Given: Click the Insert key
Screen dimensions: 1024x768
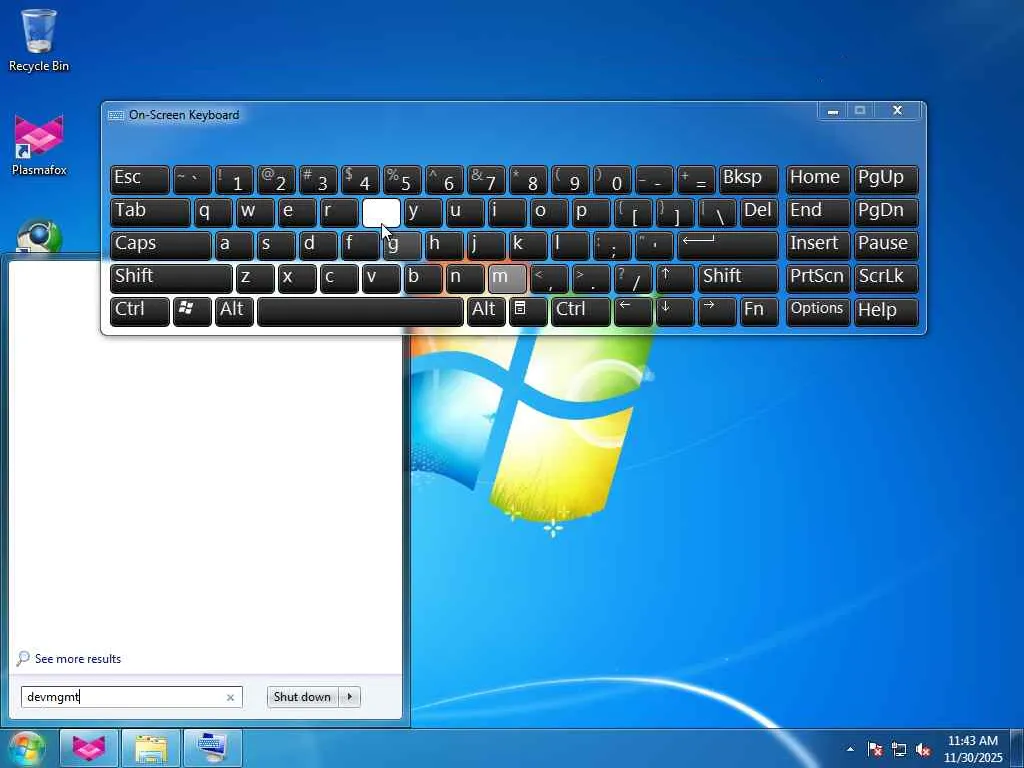Looking at the screenshot, I should [x=818, y=245].
